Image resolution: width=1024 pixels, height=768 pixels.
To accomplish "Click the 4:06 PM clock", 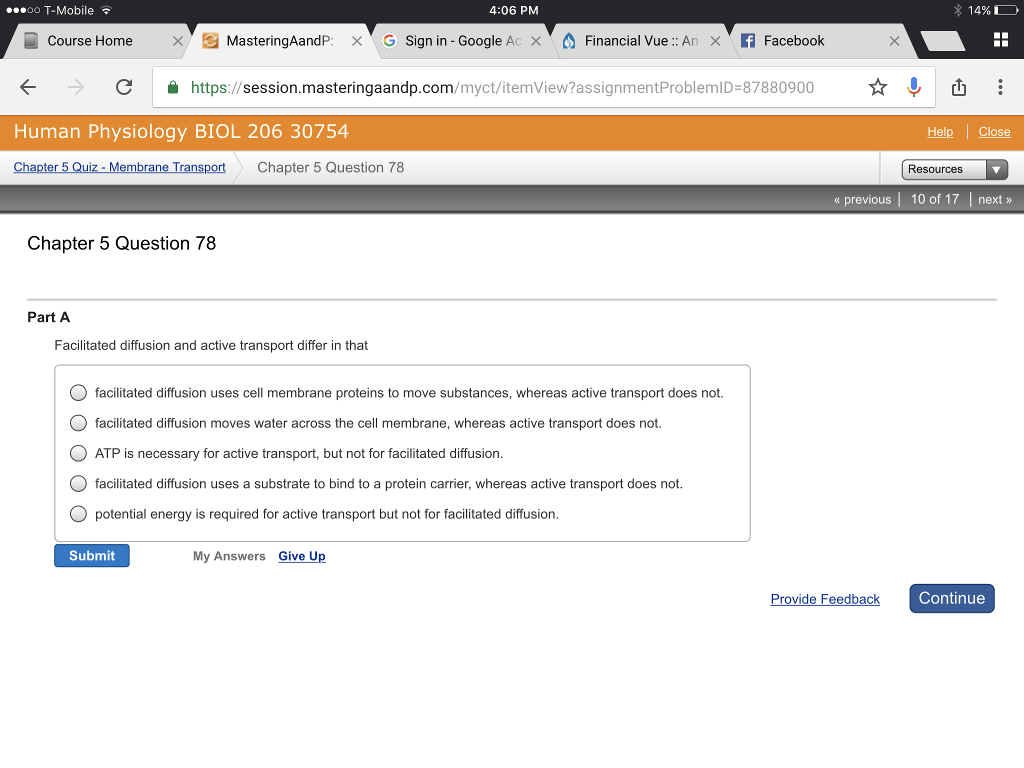I will [x=513, y=10].
